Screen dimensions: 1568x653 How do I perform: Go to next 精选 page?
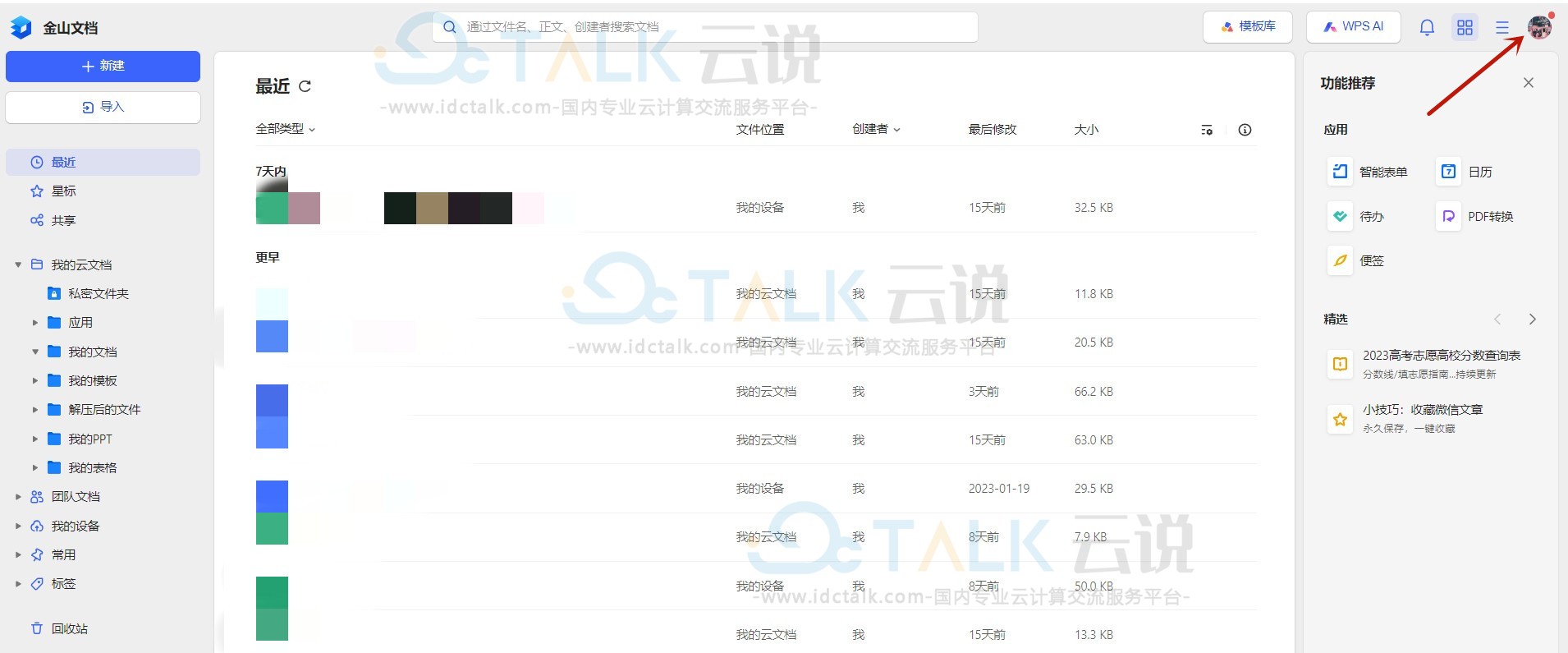click(x=1532, y=319)
